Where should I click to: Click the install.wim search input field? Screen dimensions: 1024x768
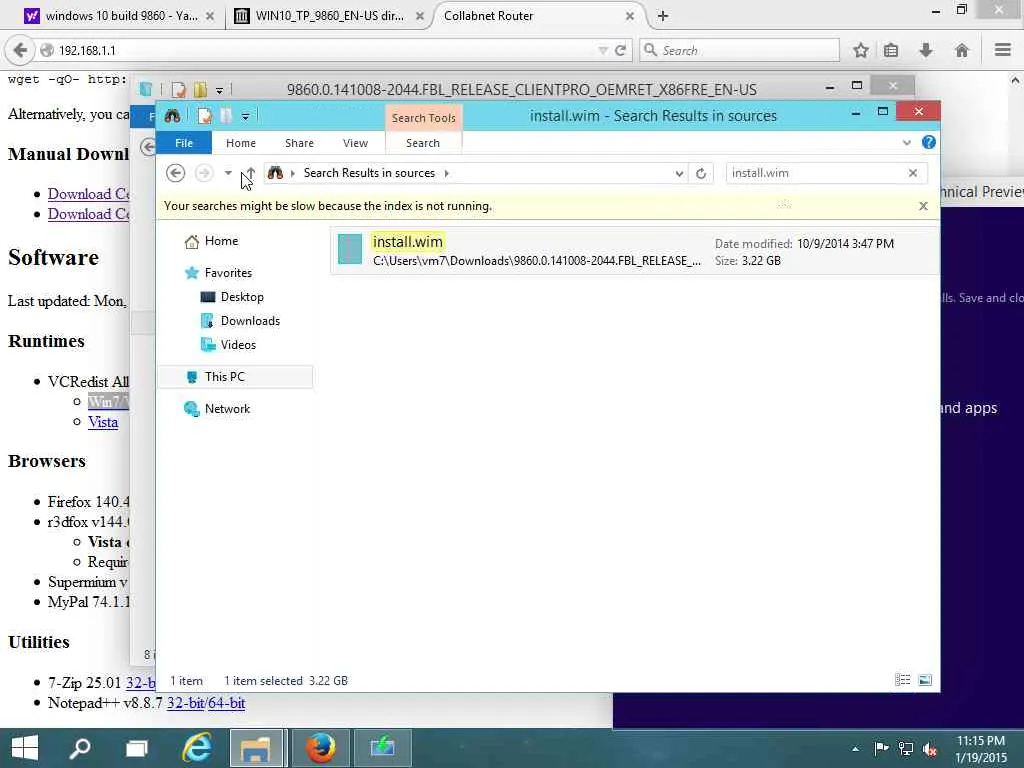(816, 173)
